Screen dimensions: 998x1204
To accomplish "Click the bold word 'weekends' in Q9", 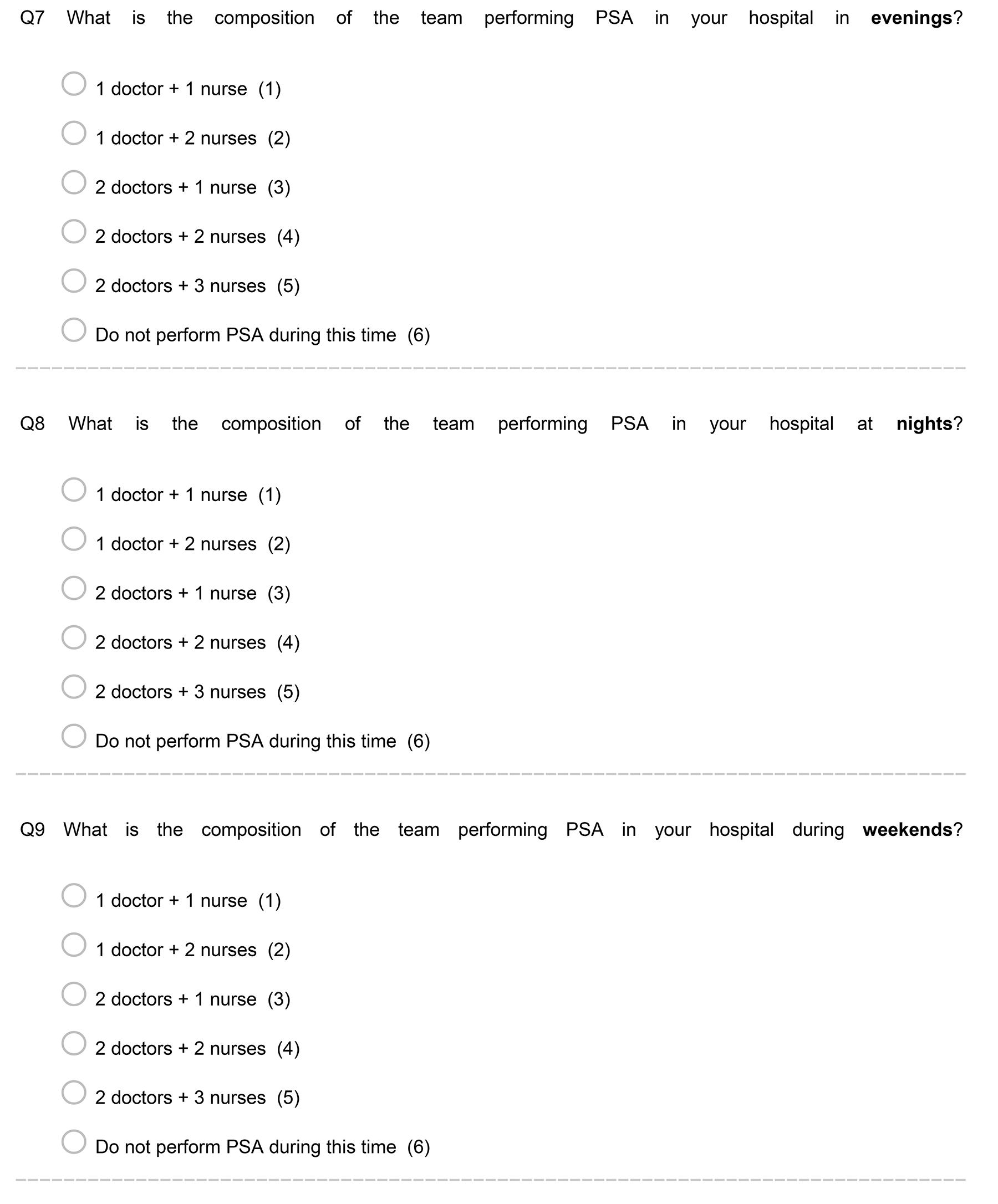I will pyautogui.click(x=907, y=830).
